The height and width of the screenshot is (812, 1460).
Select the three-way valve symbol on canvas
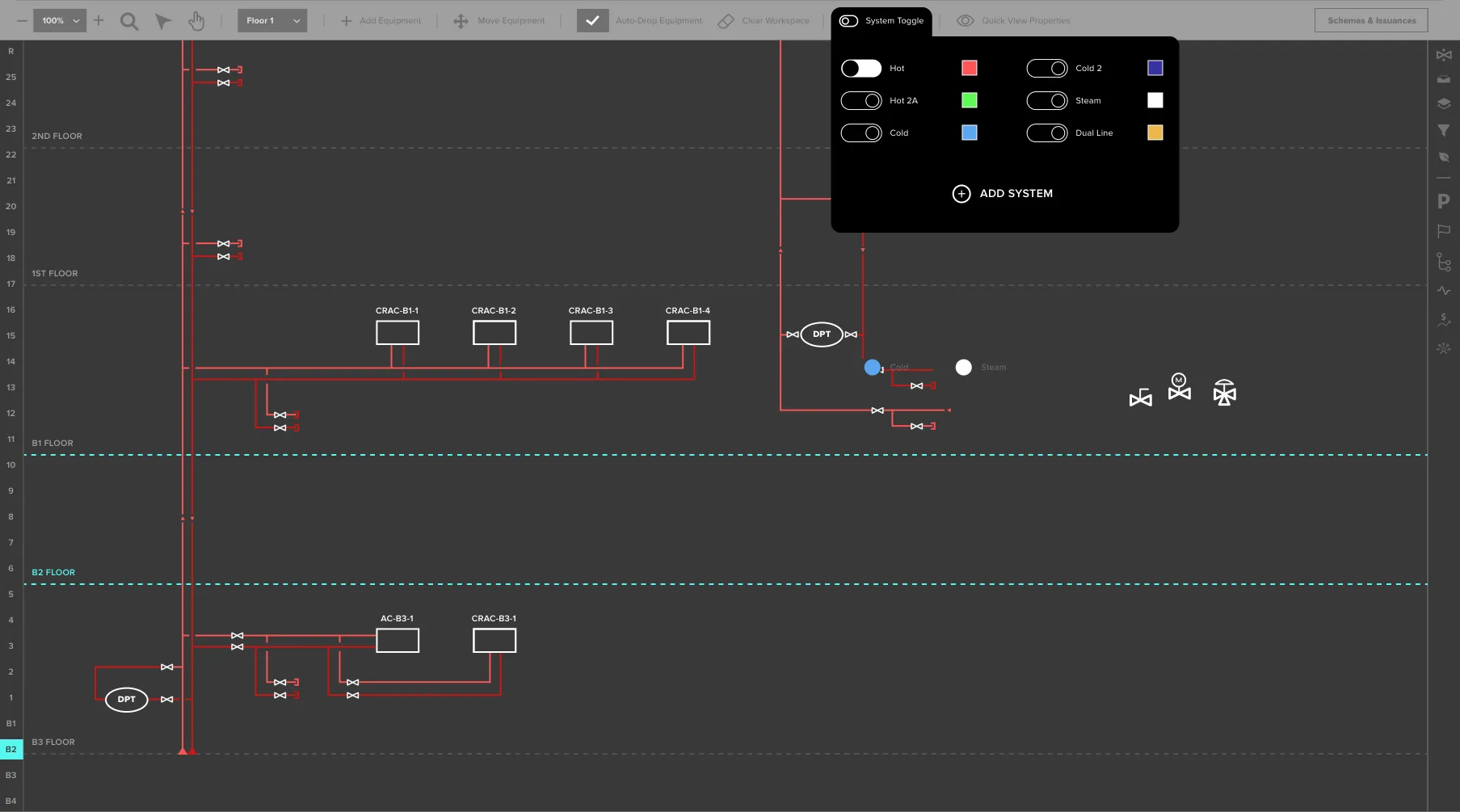1225,393
